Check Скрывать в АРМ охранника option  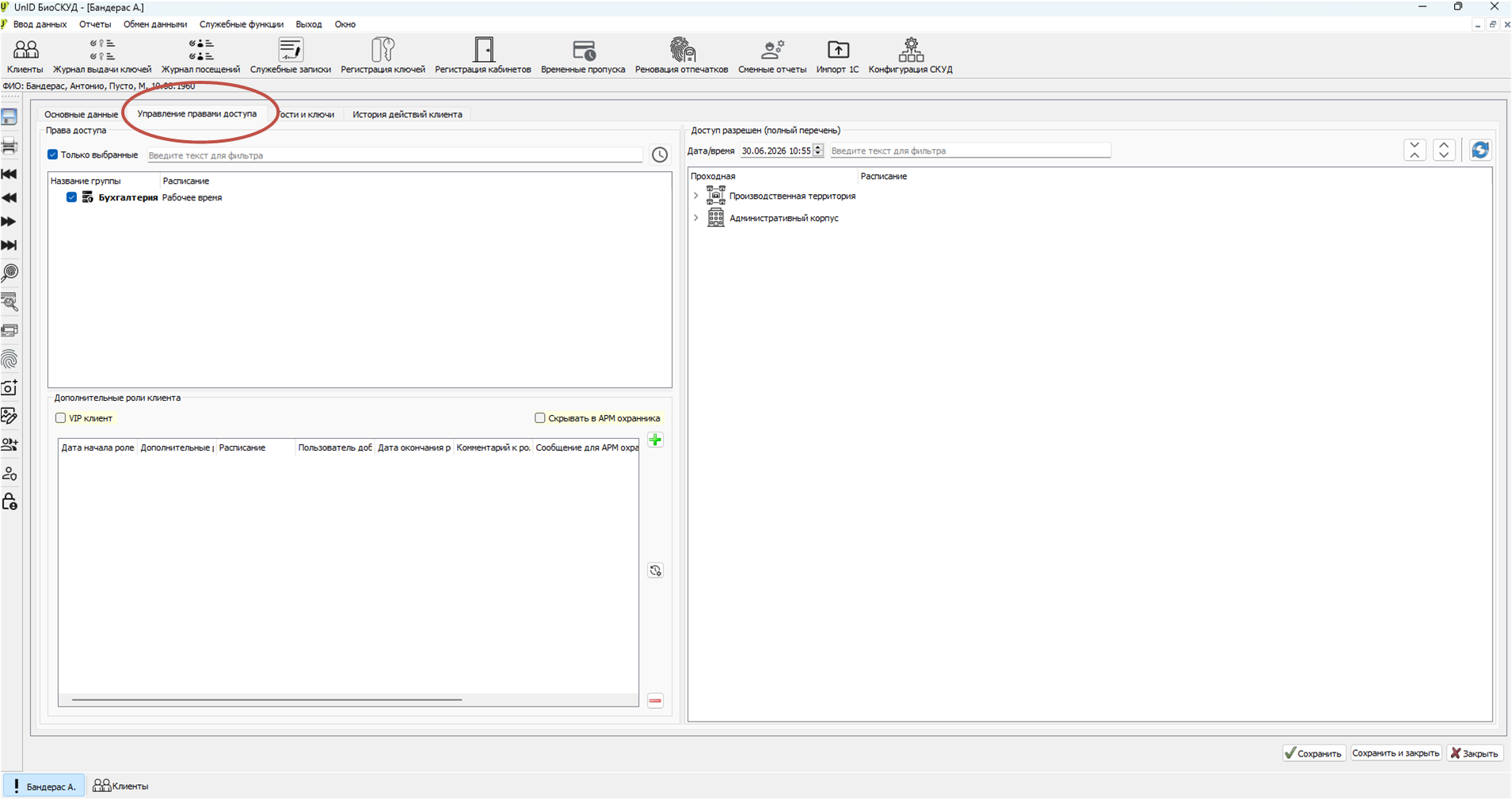(x=539, y=417)
